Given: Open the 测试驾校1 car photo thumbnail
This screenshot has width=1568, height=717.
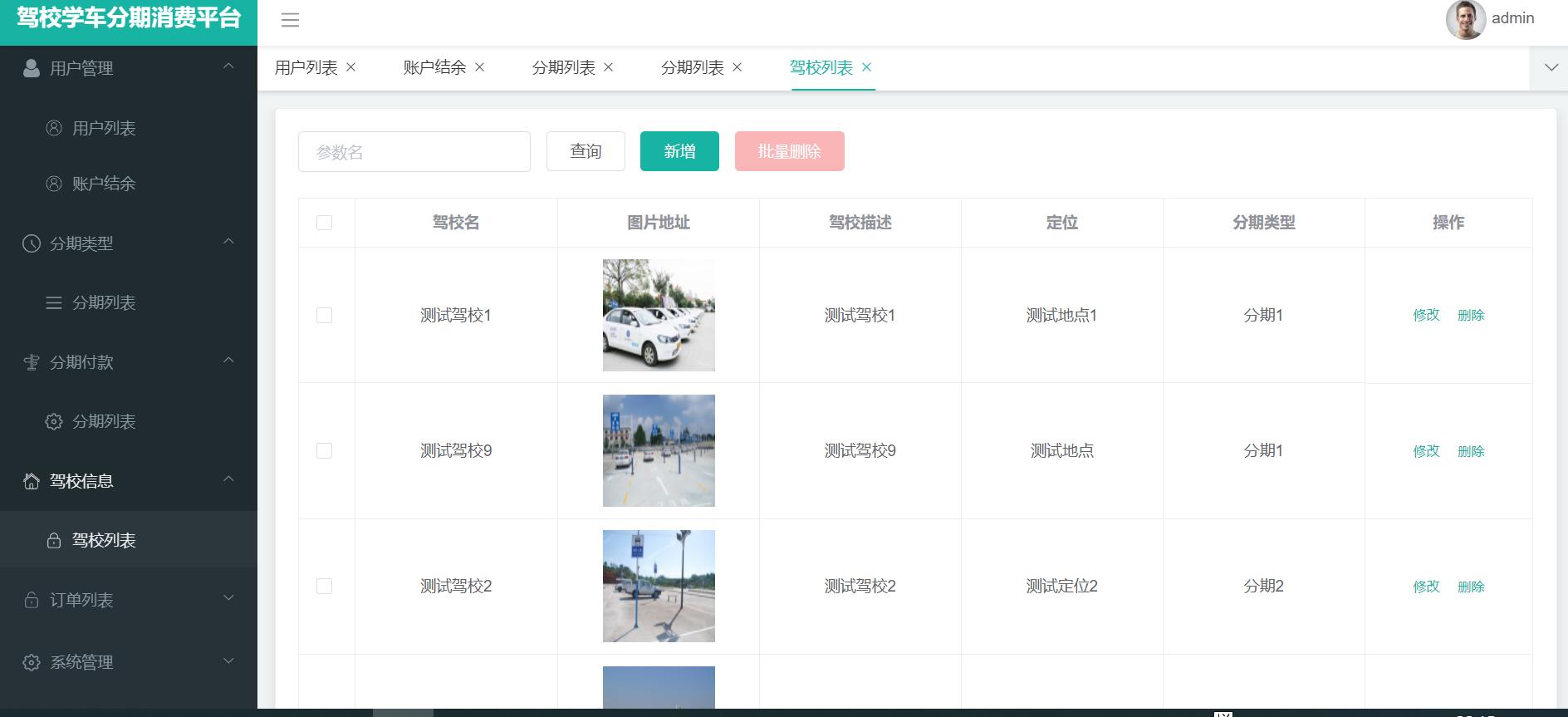Looking at the screenshot, I should (x=659, y=315).
